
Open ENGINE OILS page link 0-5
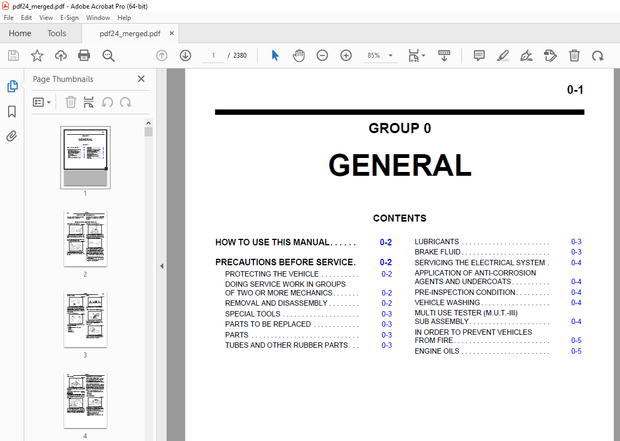pyautogui.click(x=576, y=351)
